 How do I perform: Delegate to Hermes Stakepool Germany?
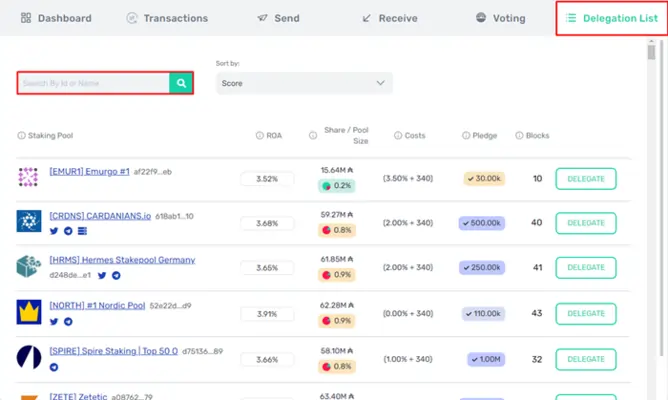tap(586, 268)
